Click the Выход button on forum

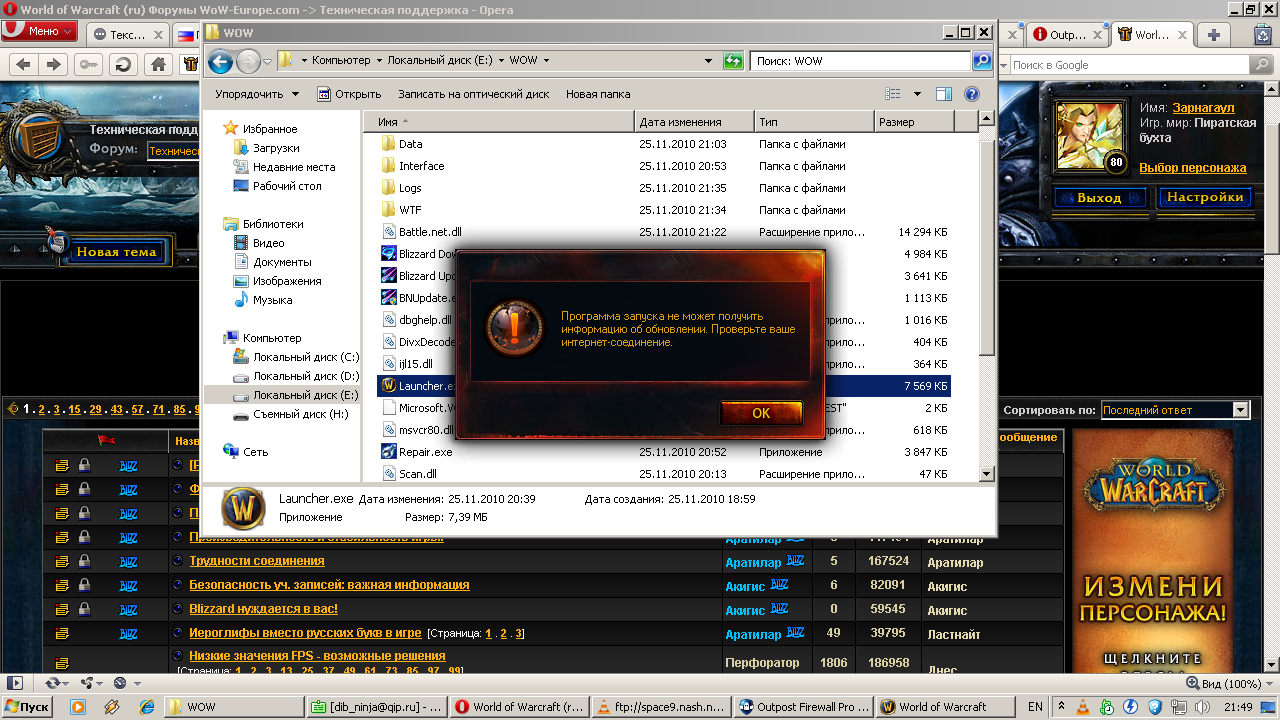point(1100,197)
